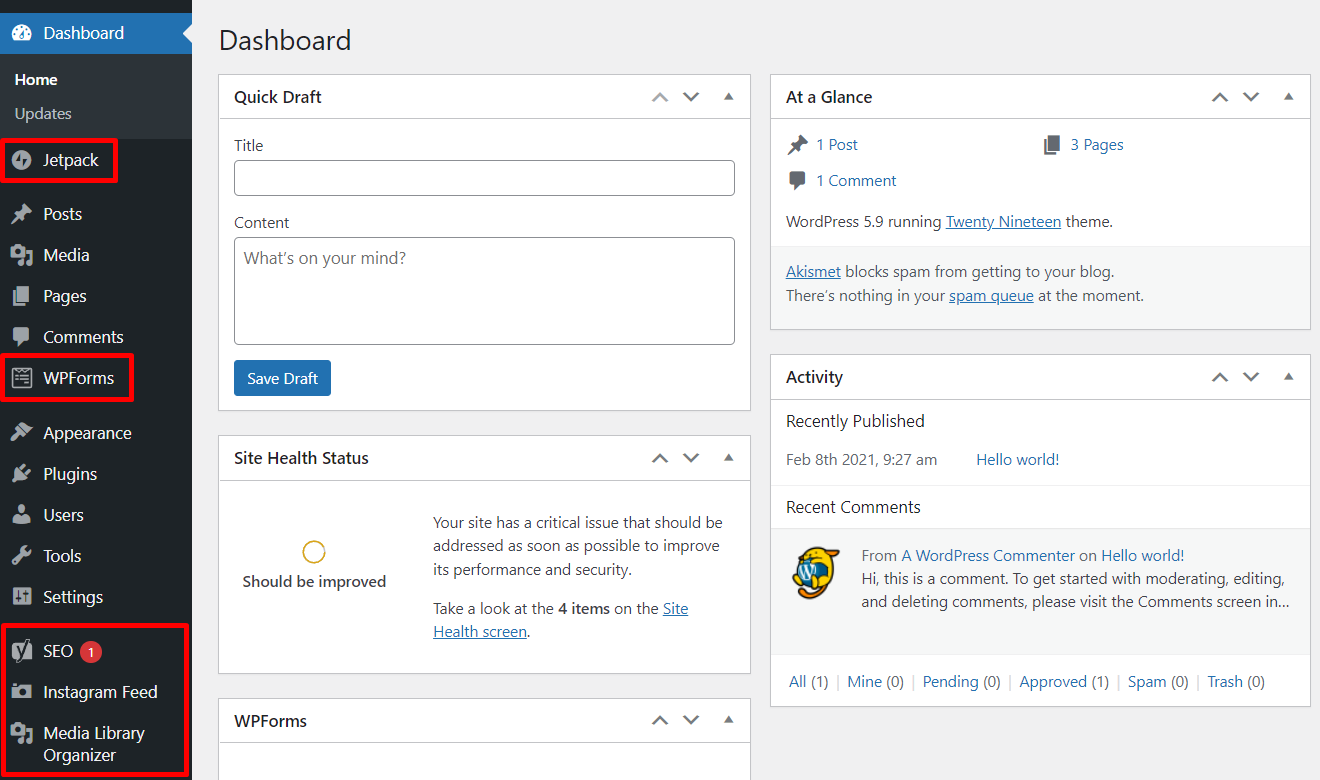Click the What's on your mind content box

coord(484,291)
